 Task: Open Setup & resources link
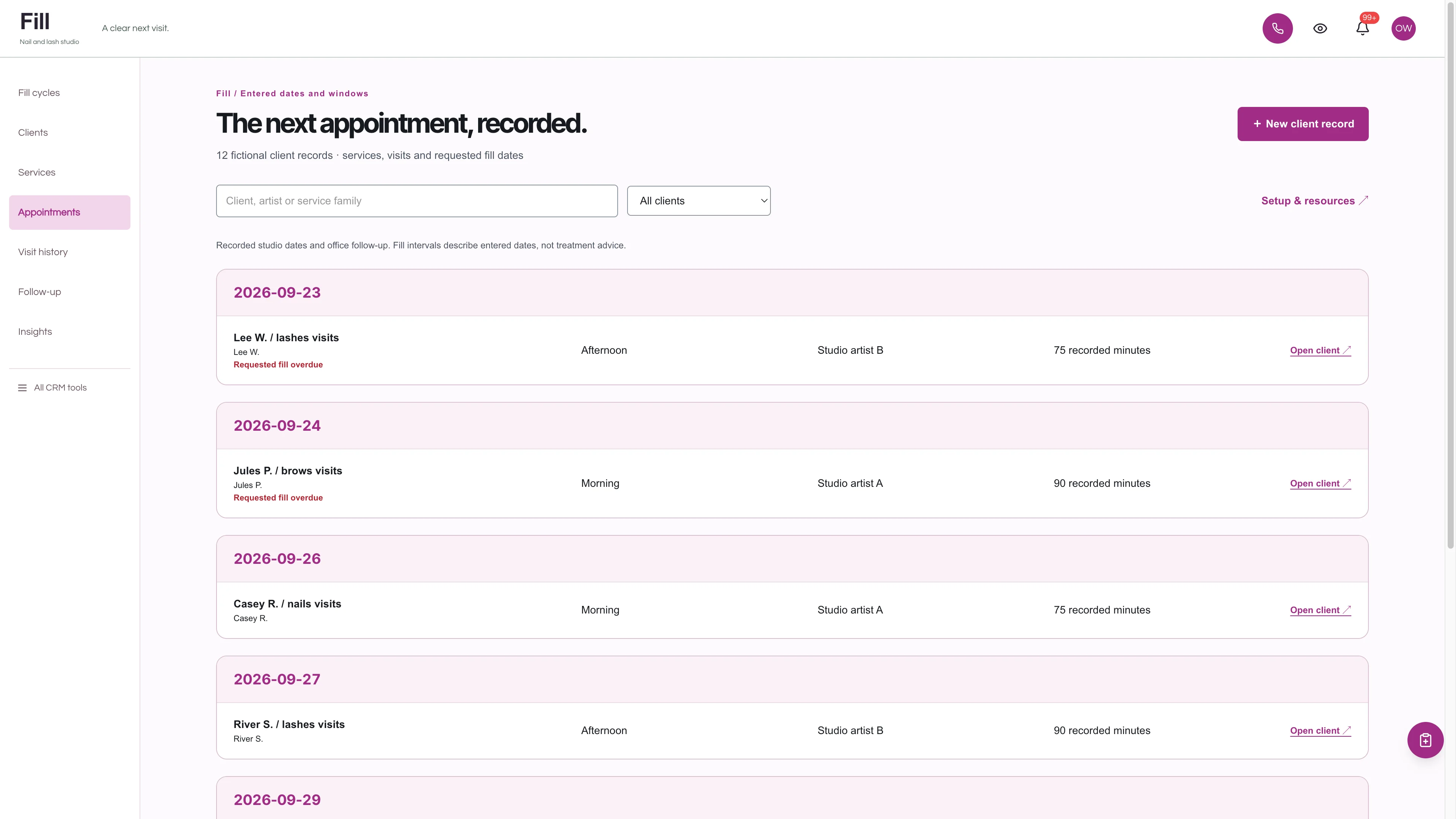point(1314,201)
